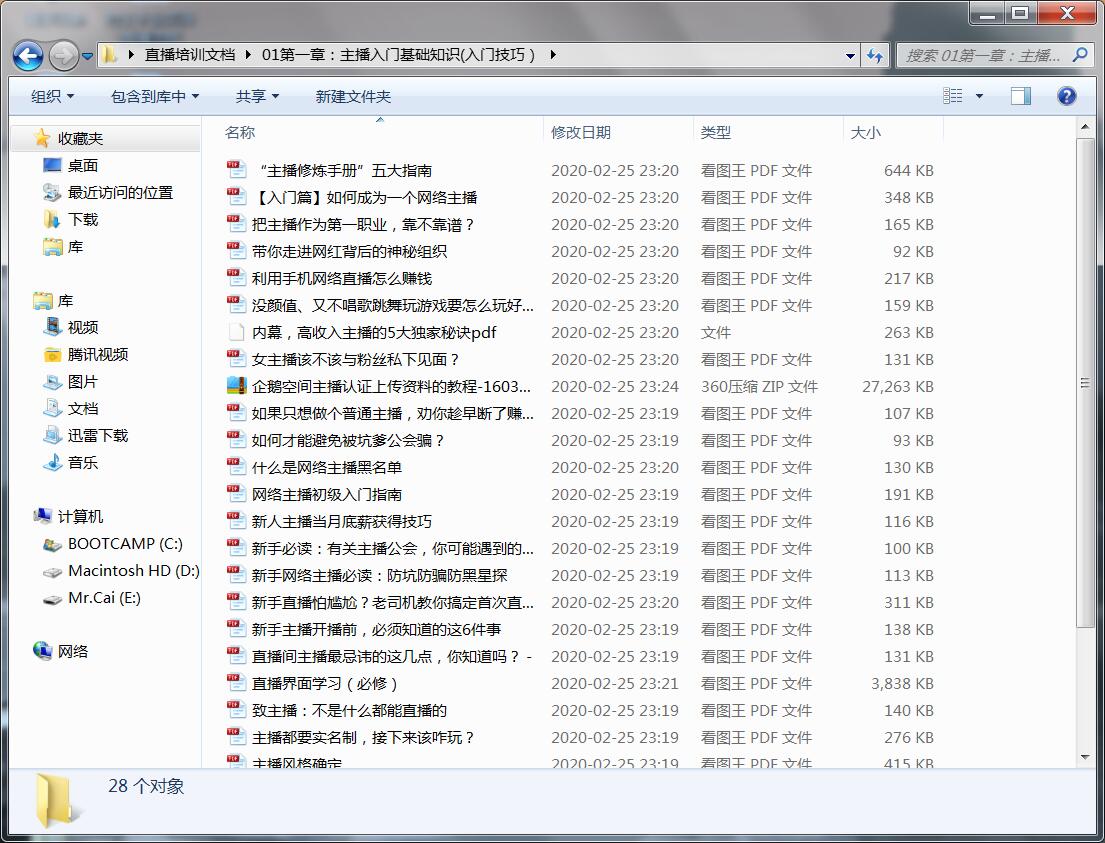This screenshot has height=843, width=1105.
Task: Open Explorer Help via the question mark icon
Action: click(x=1066, y=96)
